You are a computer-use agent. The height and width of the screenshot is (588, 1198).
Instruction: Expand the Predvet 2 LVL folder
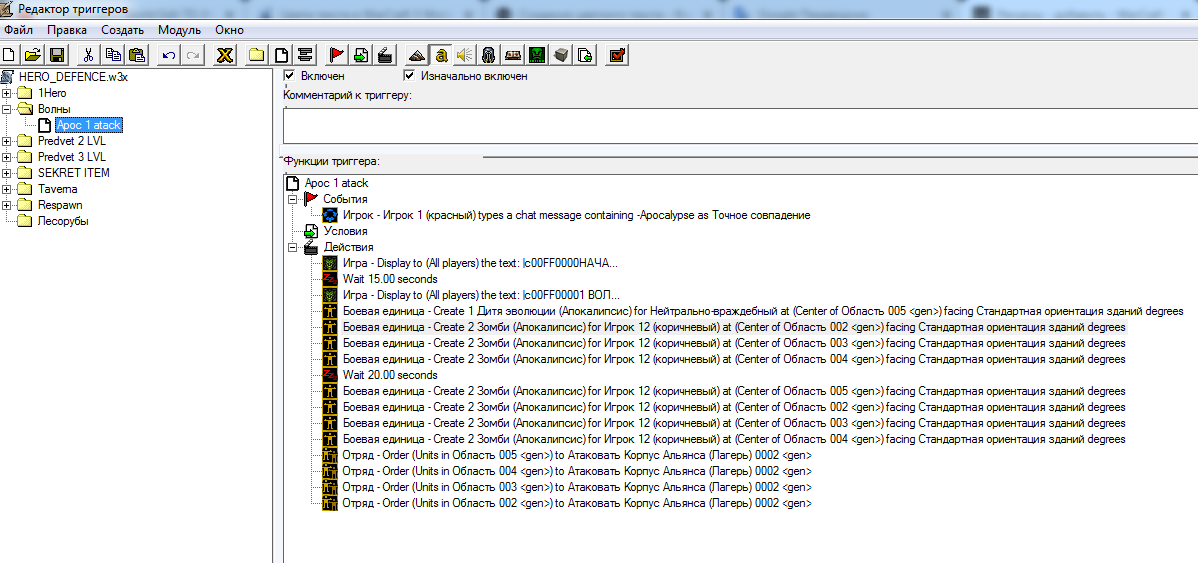(x=7, y=141)
